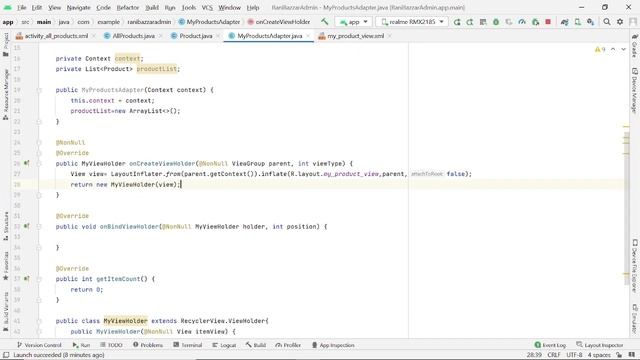Toggle the Device Manager side panel
640x360 pixels.
click(x=634, y=91)
